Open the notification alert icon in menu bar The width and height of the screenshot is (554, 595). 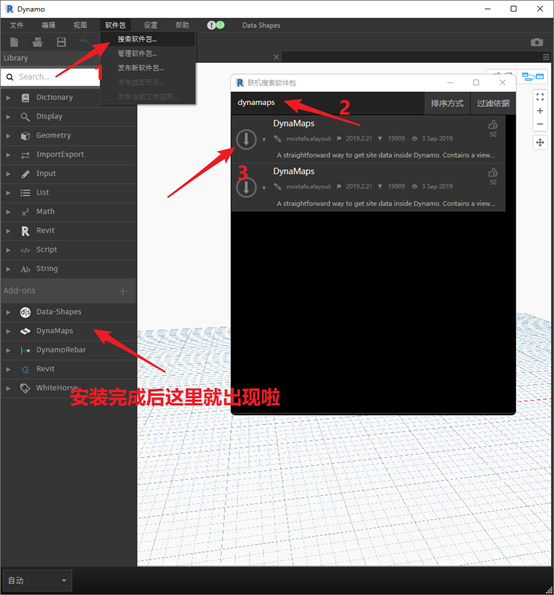(x=211, y=25)
